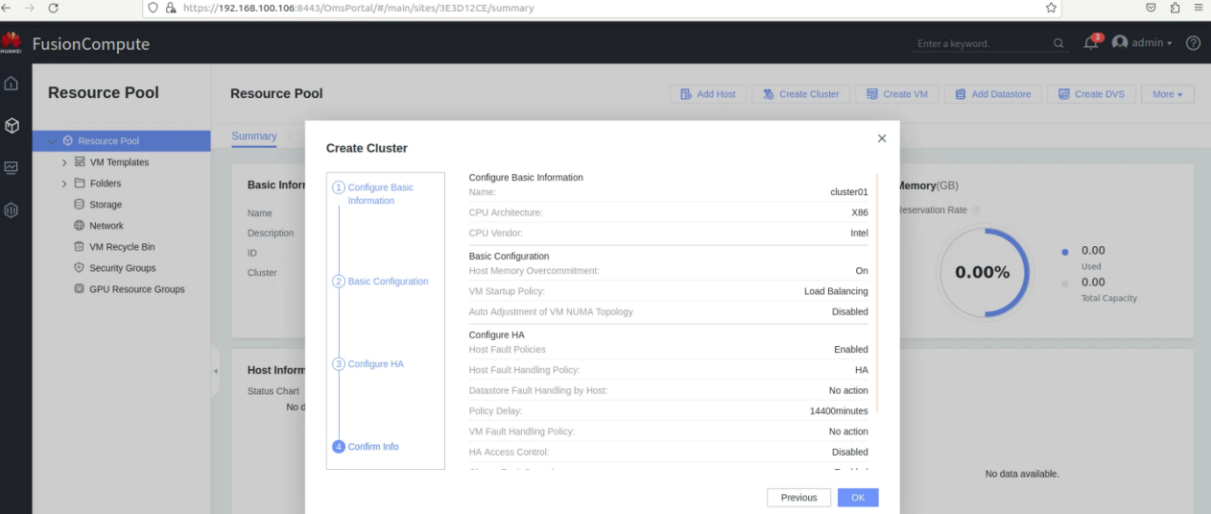Click the 14400minutes policy delay value
Viewport: 1211px width, 514px height.
[x=839, y=411]
